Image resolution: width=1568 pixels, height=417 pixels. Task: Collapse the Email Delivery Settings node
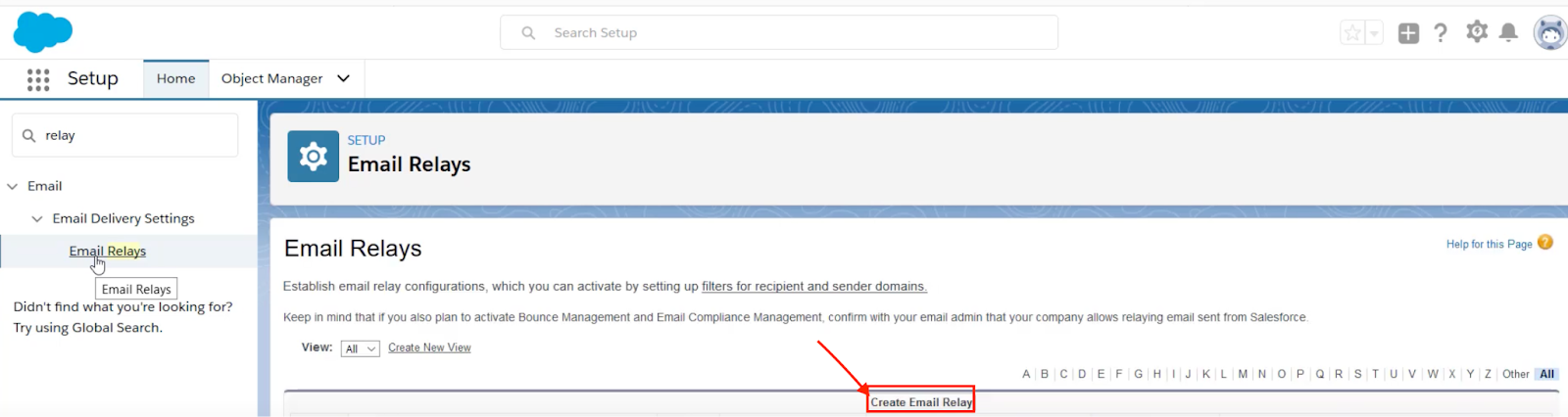(x=37, y=218)
